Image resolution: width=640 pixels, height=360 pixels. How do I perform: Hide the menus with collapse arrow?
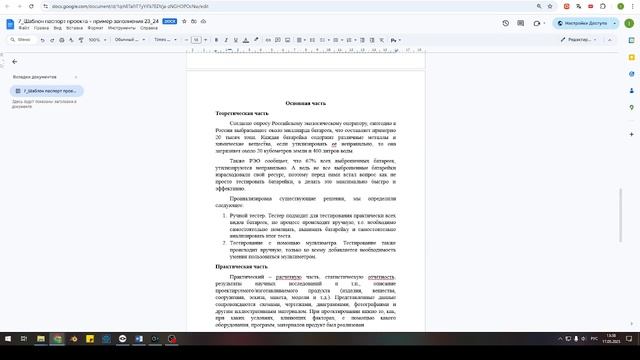click(610, 40)
